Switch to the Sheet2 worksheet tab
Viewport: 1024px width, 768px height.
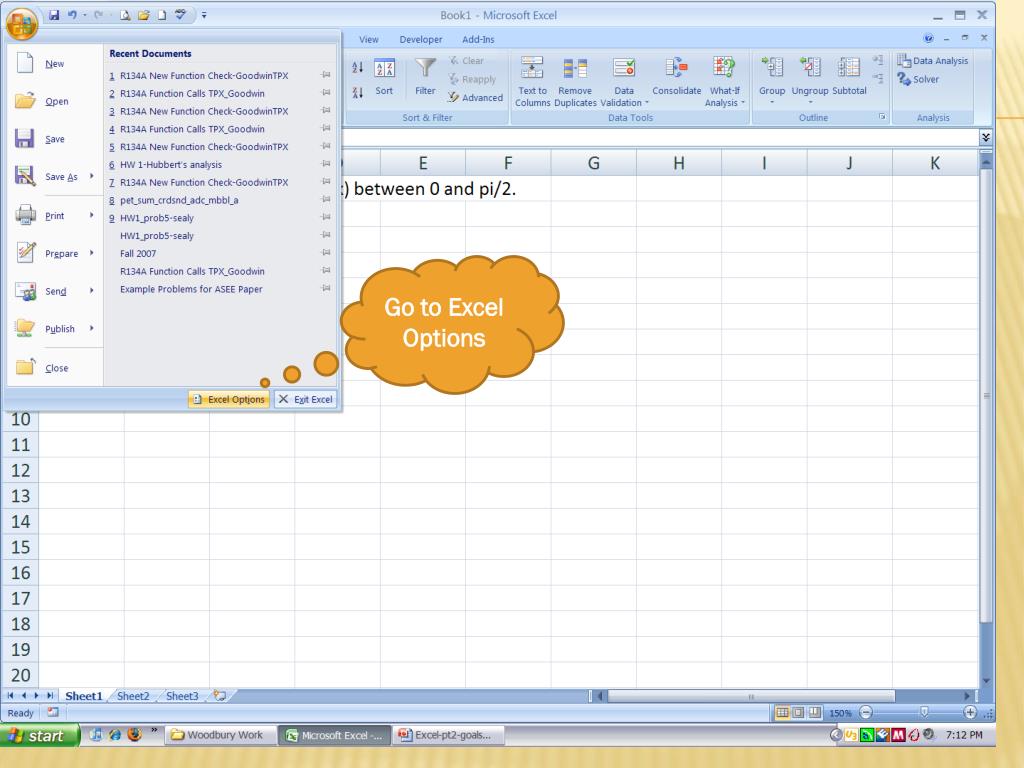[x=135, y=696]
